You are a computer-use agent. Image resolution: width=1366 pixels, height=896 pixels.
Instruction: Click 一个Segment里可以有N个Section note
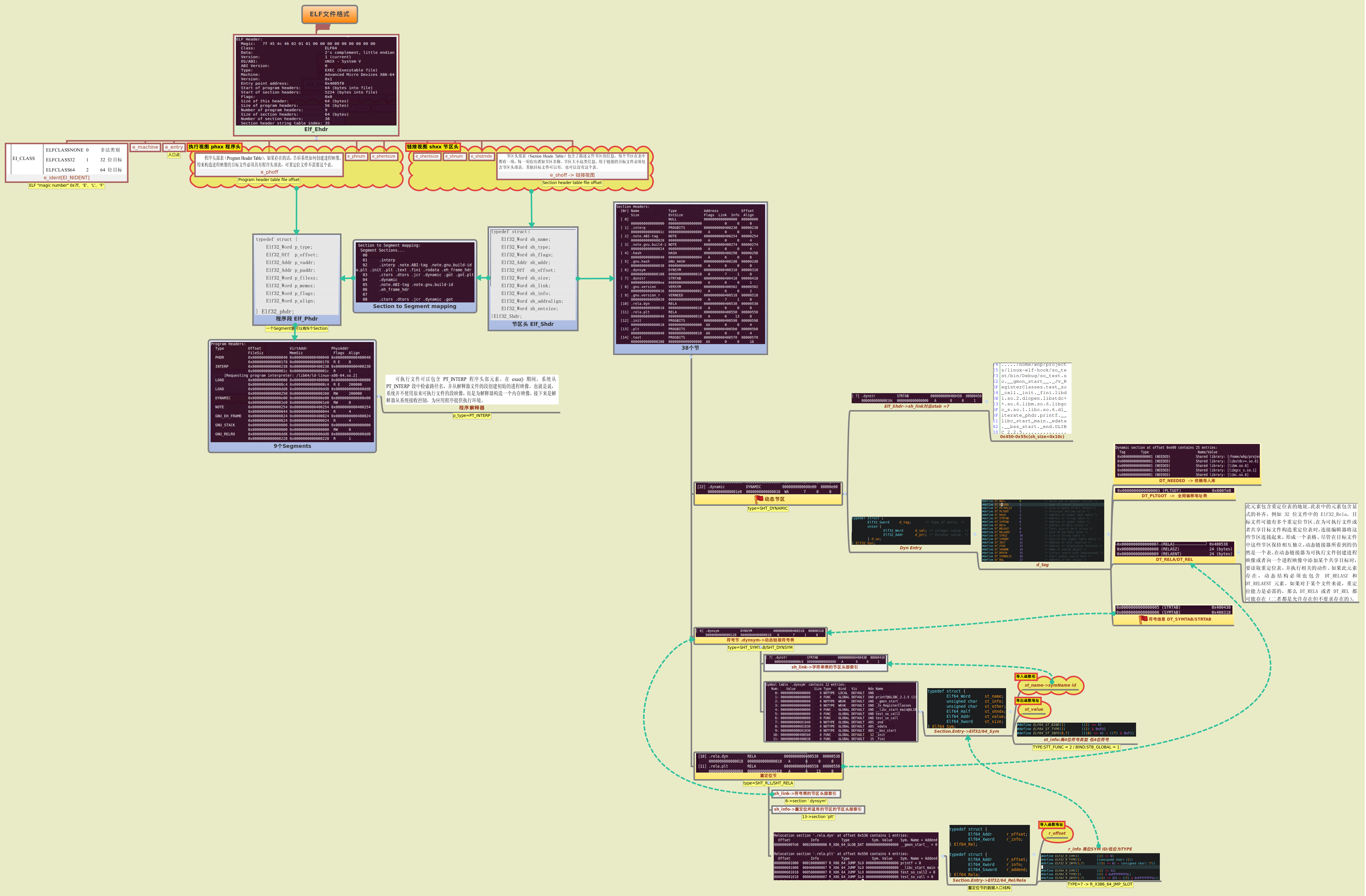[x=297, y=329]
